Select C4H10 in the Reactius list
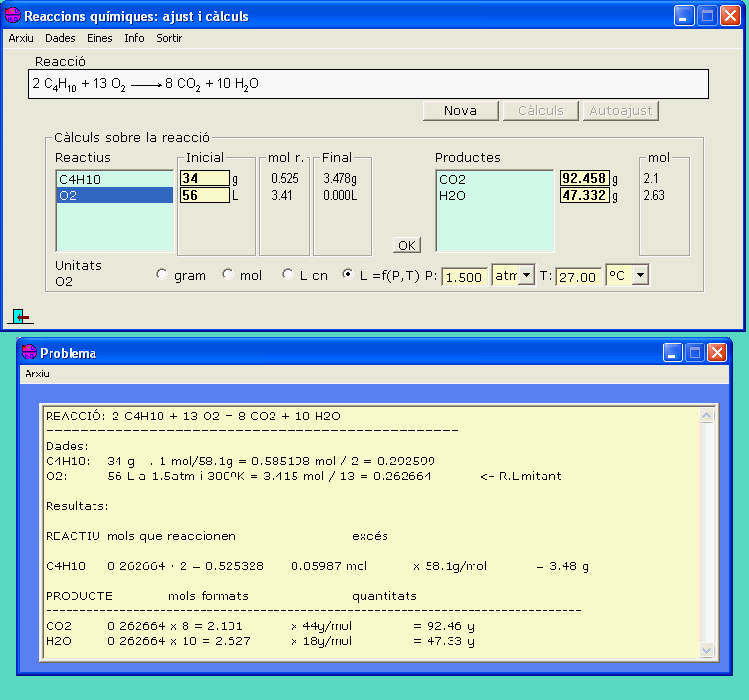This screenshot has width=749, height=700. [x=115, y=180]
